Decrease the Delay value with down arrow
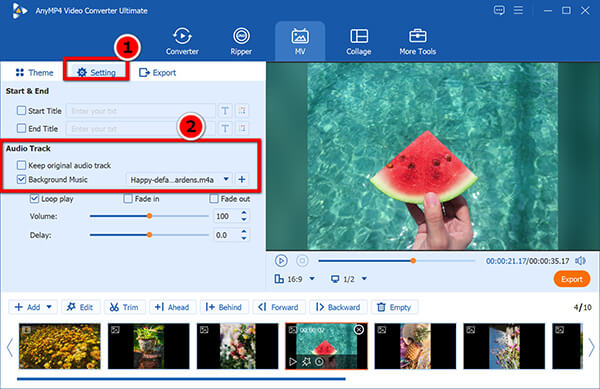 pos(244,238)
